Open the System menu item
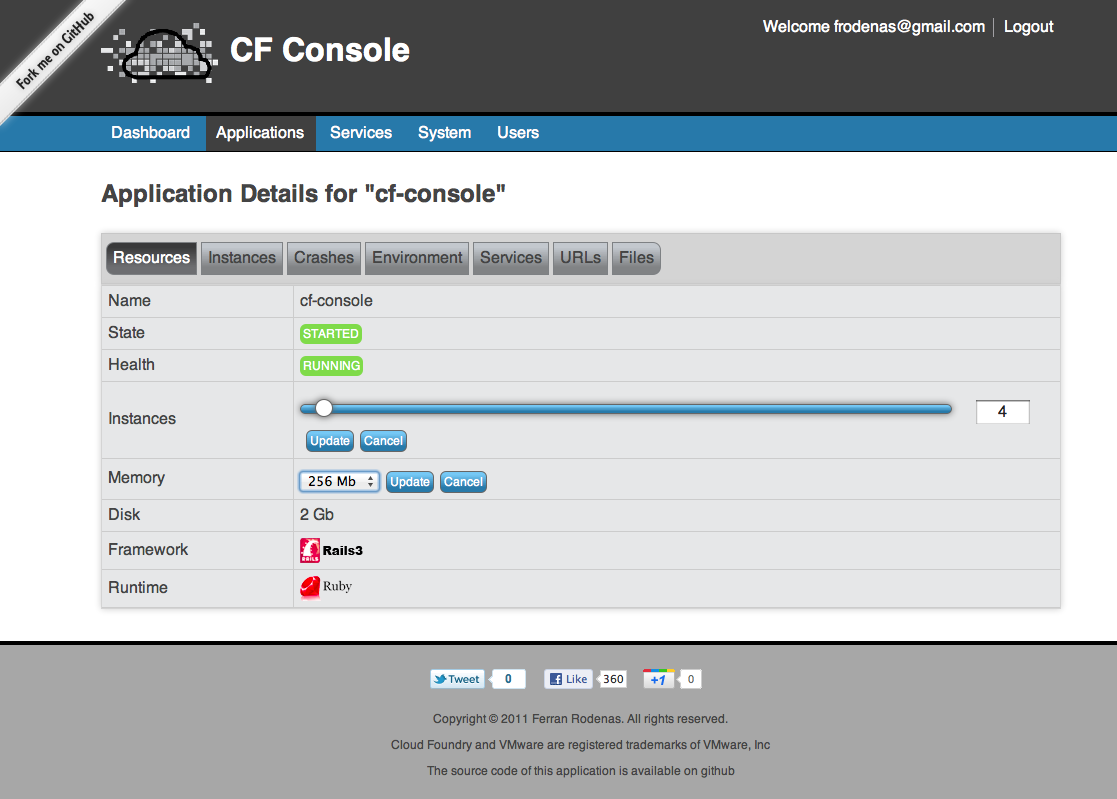The width and height of the screenshot is (1117, 799). pos(445,132)
